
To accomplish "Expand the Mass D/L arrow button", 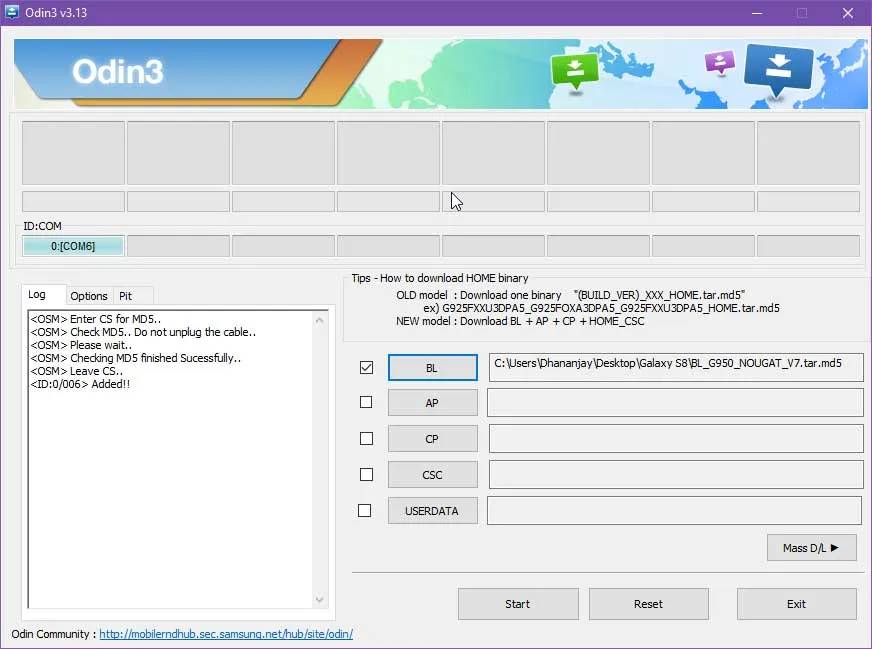I will [x=811, y=547].
